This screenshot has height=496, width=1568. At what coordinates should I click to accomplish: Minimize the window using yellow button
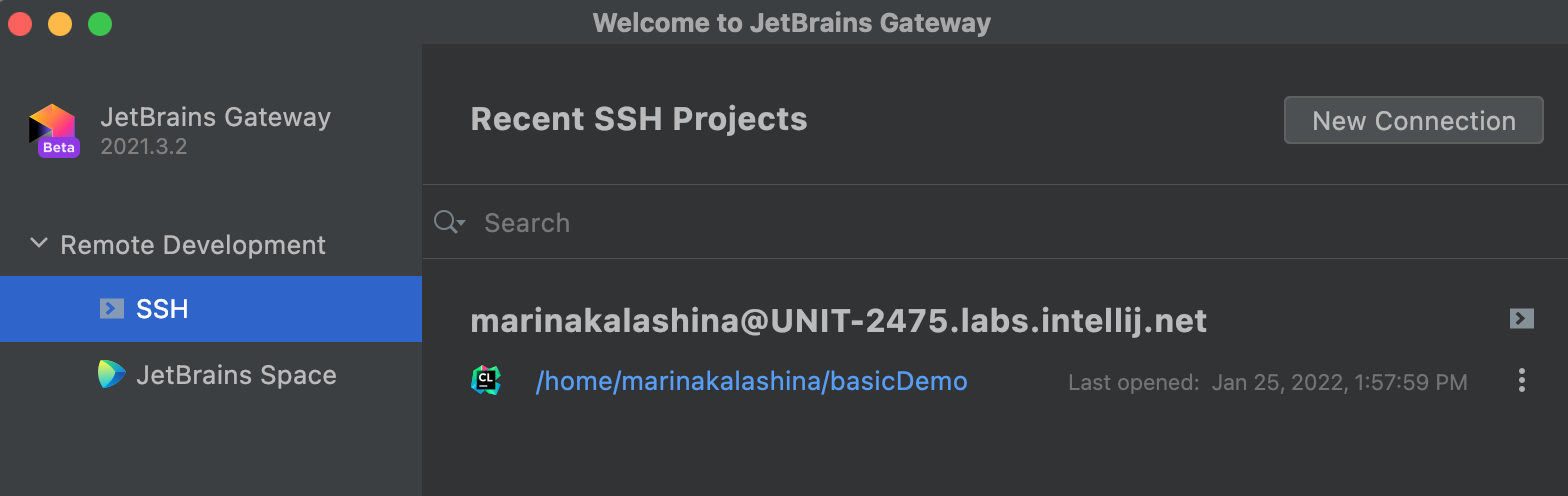point(60,23)
